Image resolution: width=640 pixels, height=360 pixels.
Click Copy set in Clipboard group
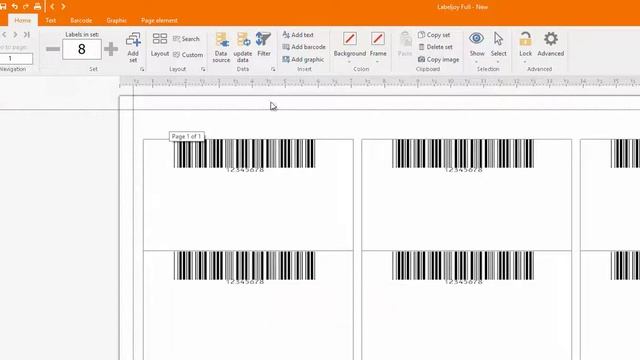point(434,35)
